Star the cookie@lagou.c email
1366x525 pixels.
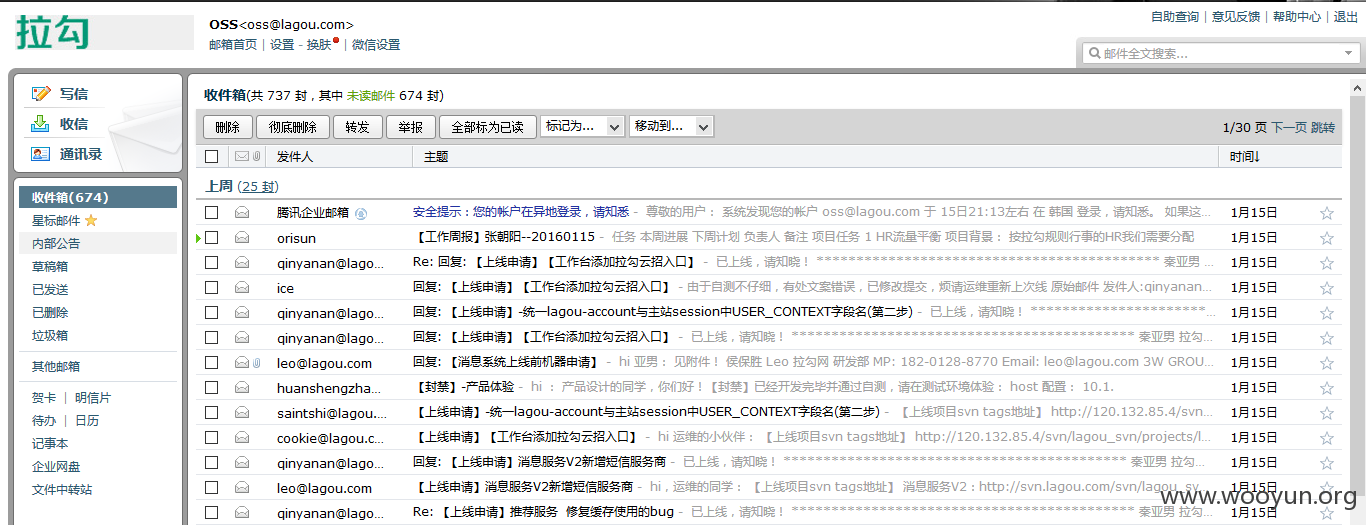click(x=1327, y=438)
